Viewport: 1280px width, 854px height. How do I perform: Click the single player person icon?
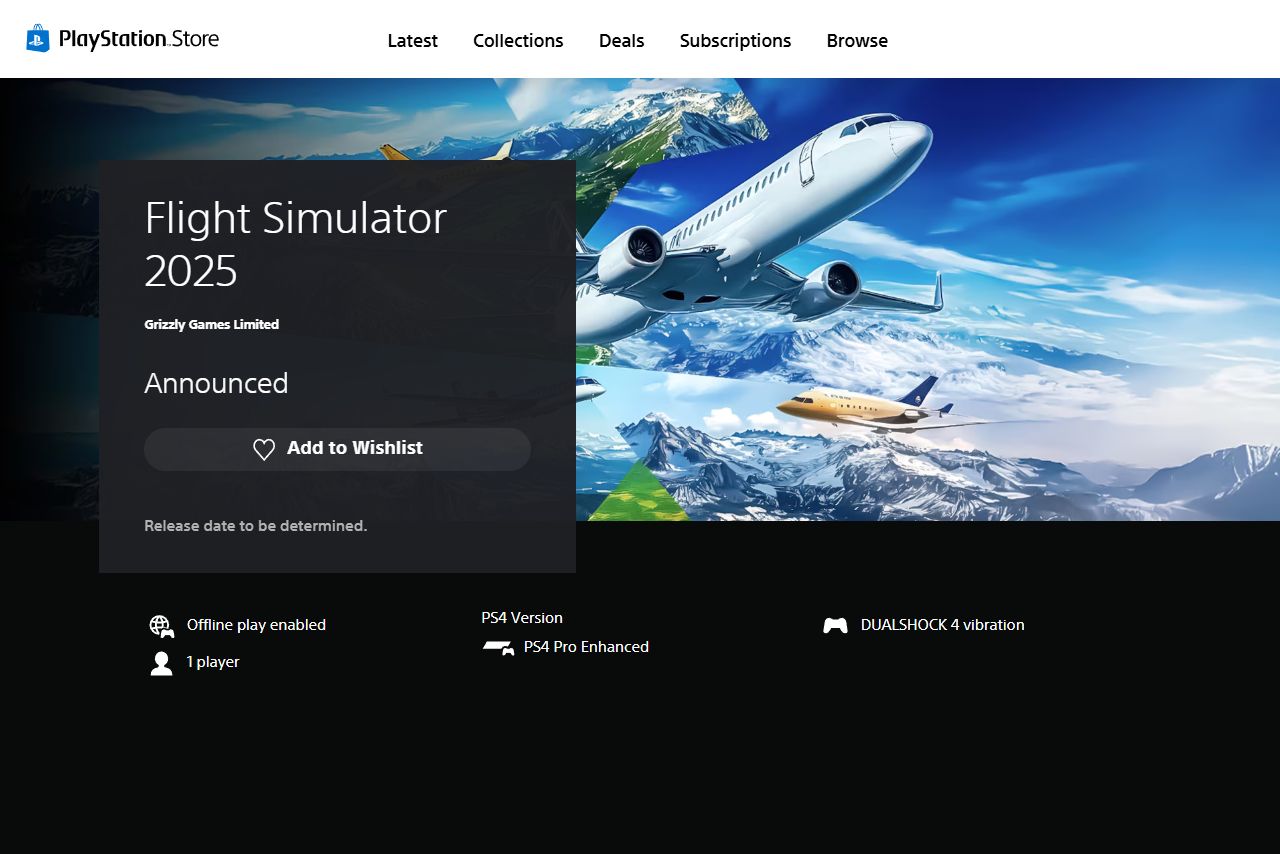(162, 663)
